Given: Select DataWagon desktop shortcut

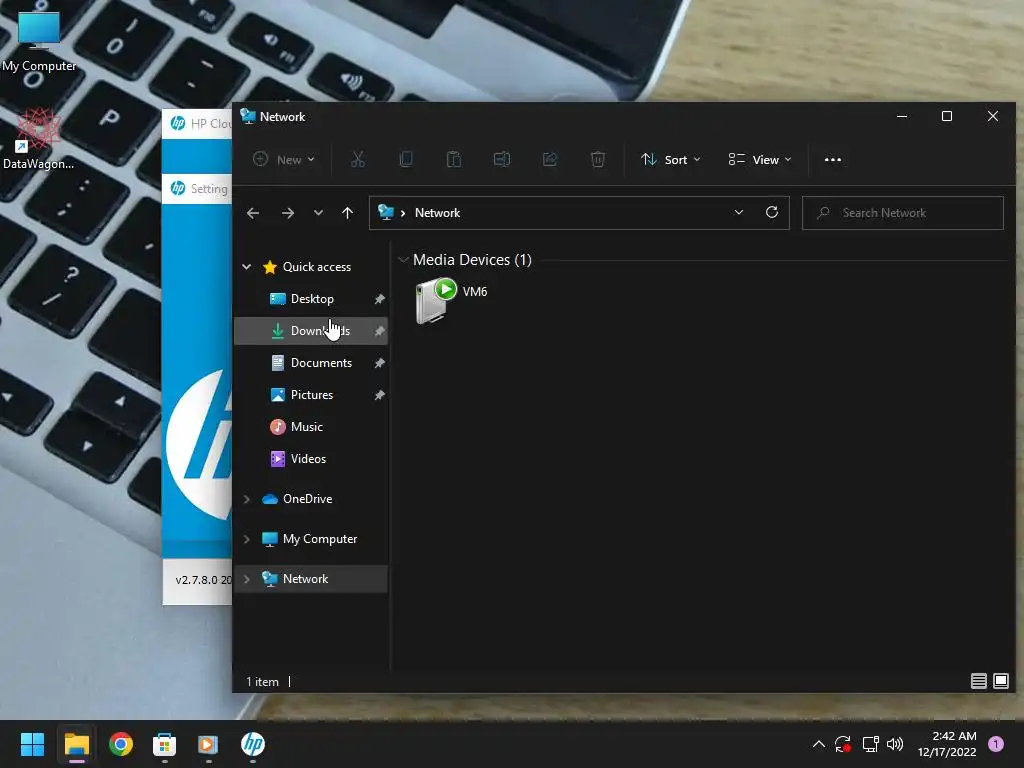Looking at the screenshot, I should pyautogui.click(x=39, y=139).
